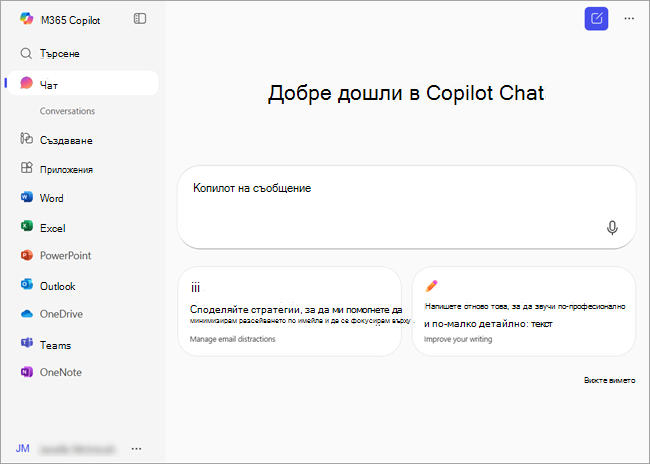Open the OneNote label in the sidebar
Viewport: 650px width, 464px height.
coord(61,372)
